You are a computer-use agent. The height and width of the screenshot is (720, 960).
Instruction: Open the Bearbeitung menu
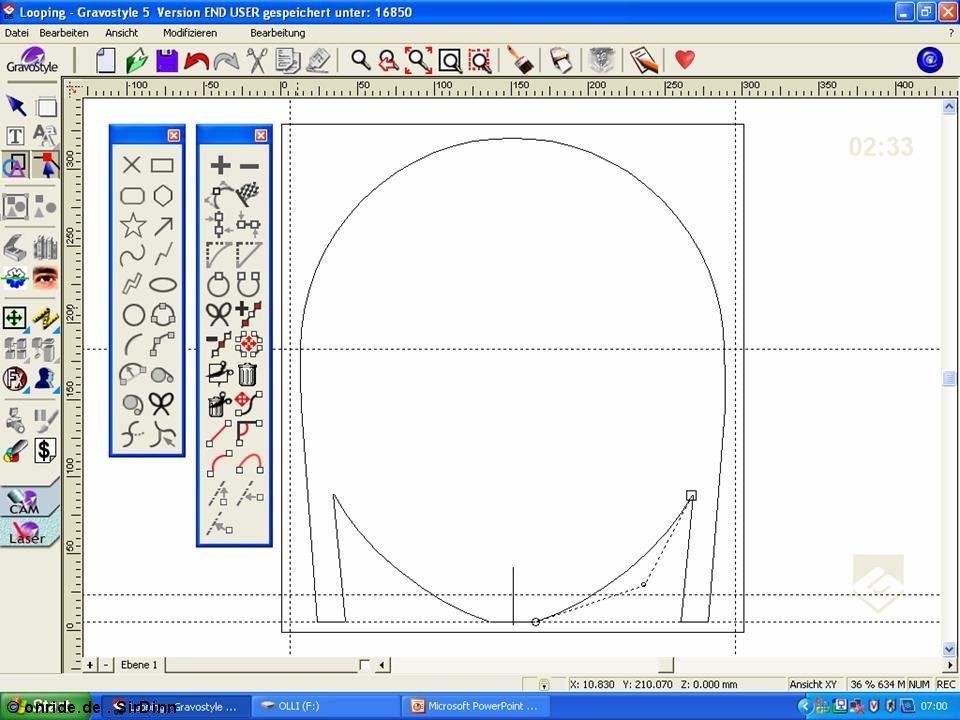point(277,33)
